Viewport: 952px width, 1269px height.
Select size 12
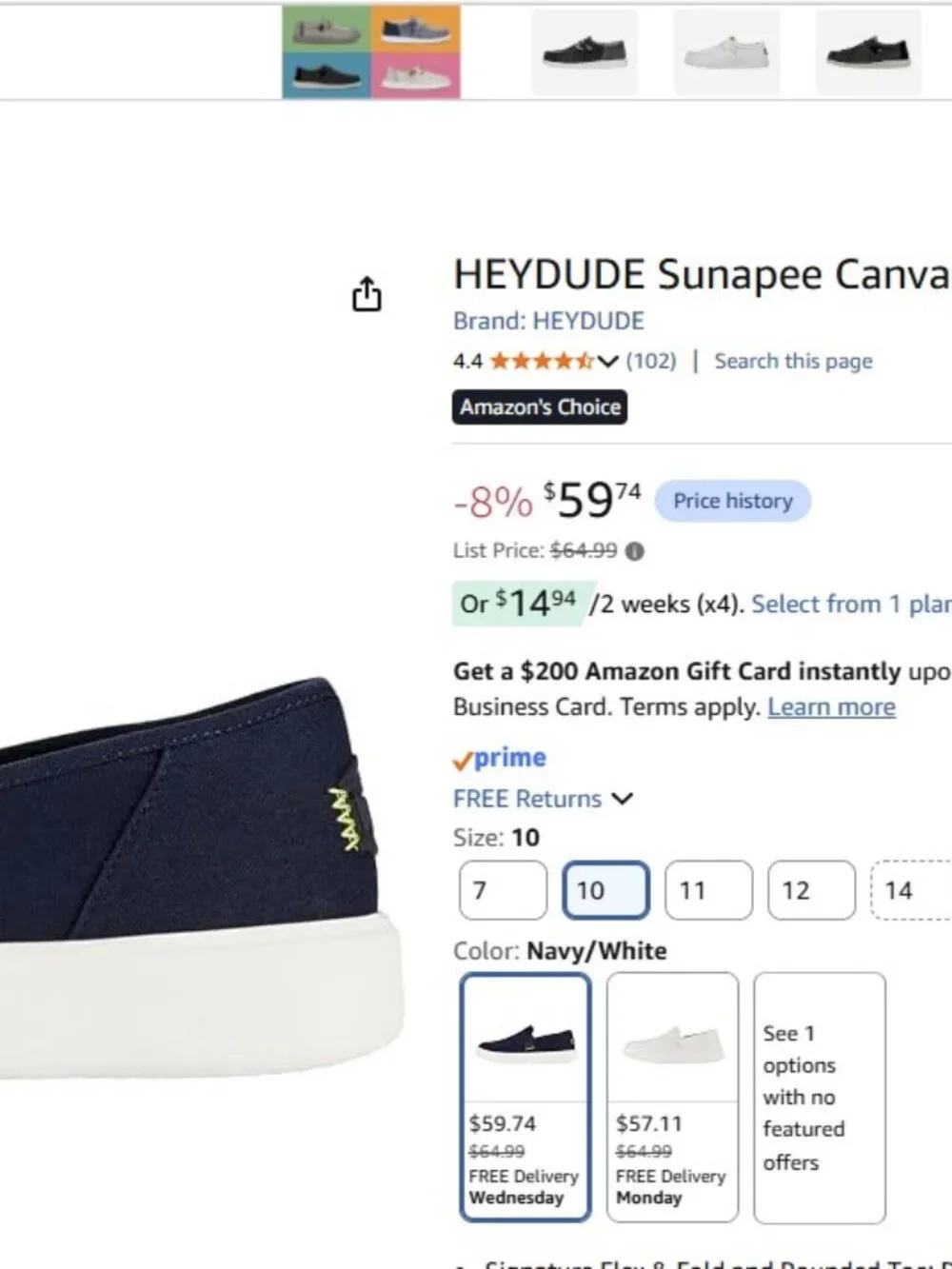811,890
